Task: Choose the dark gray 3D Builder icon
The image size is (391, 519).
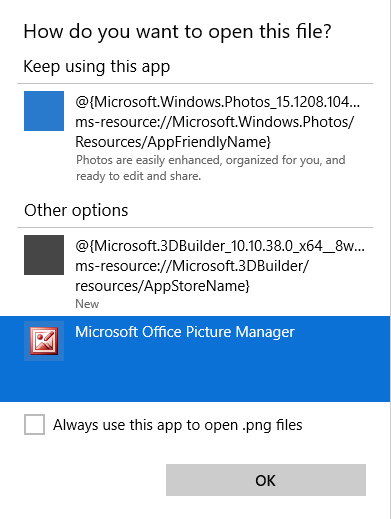Action: 44,255
